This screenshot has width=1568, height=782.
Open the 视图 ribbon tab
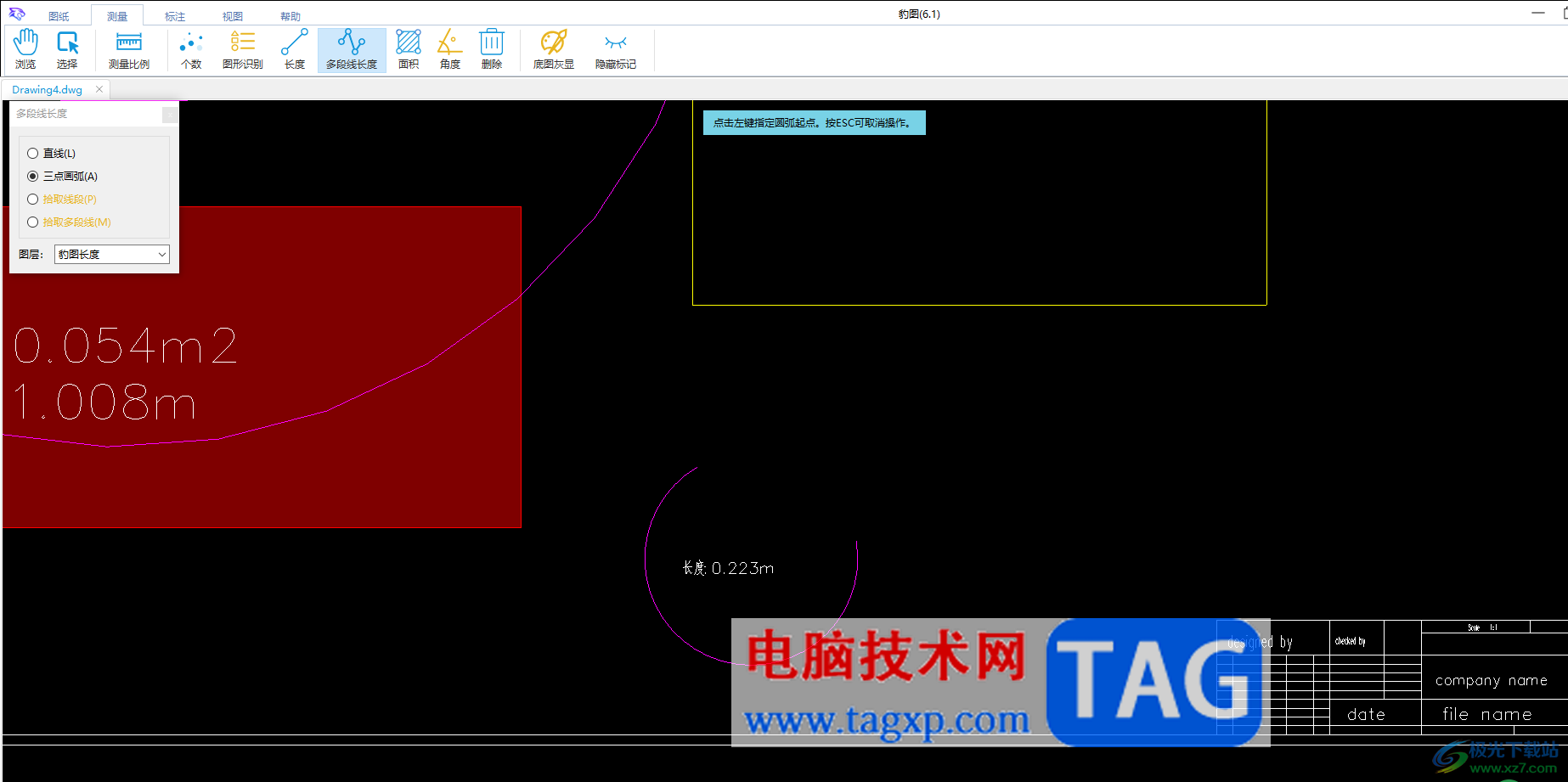[x=233, y=16]
